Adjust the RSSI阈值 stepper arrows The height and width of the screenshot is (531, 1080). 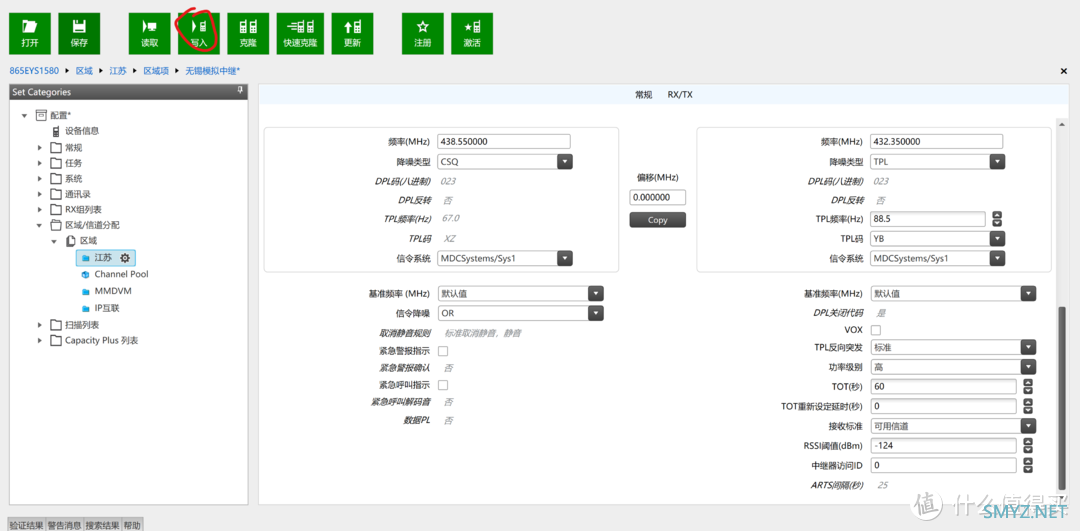(x=1028, y=446)
